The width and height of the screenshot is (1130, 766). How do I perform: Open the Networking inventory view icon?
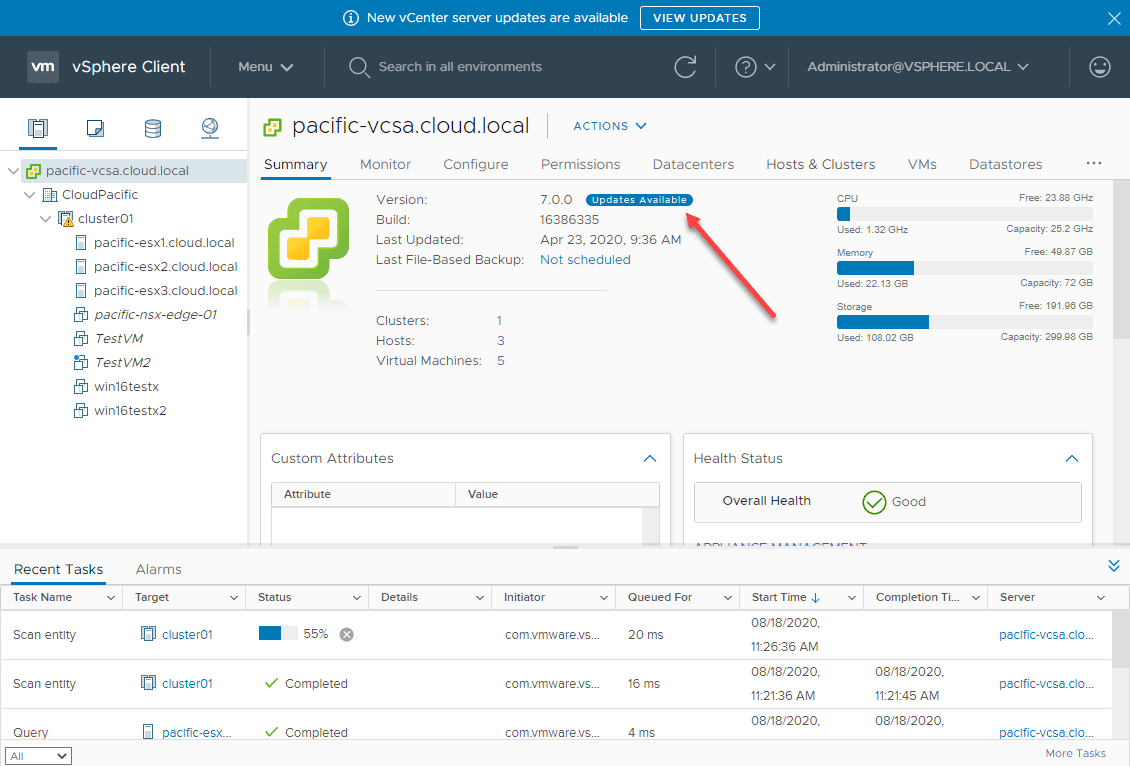click(209, 127)
